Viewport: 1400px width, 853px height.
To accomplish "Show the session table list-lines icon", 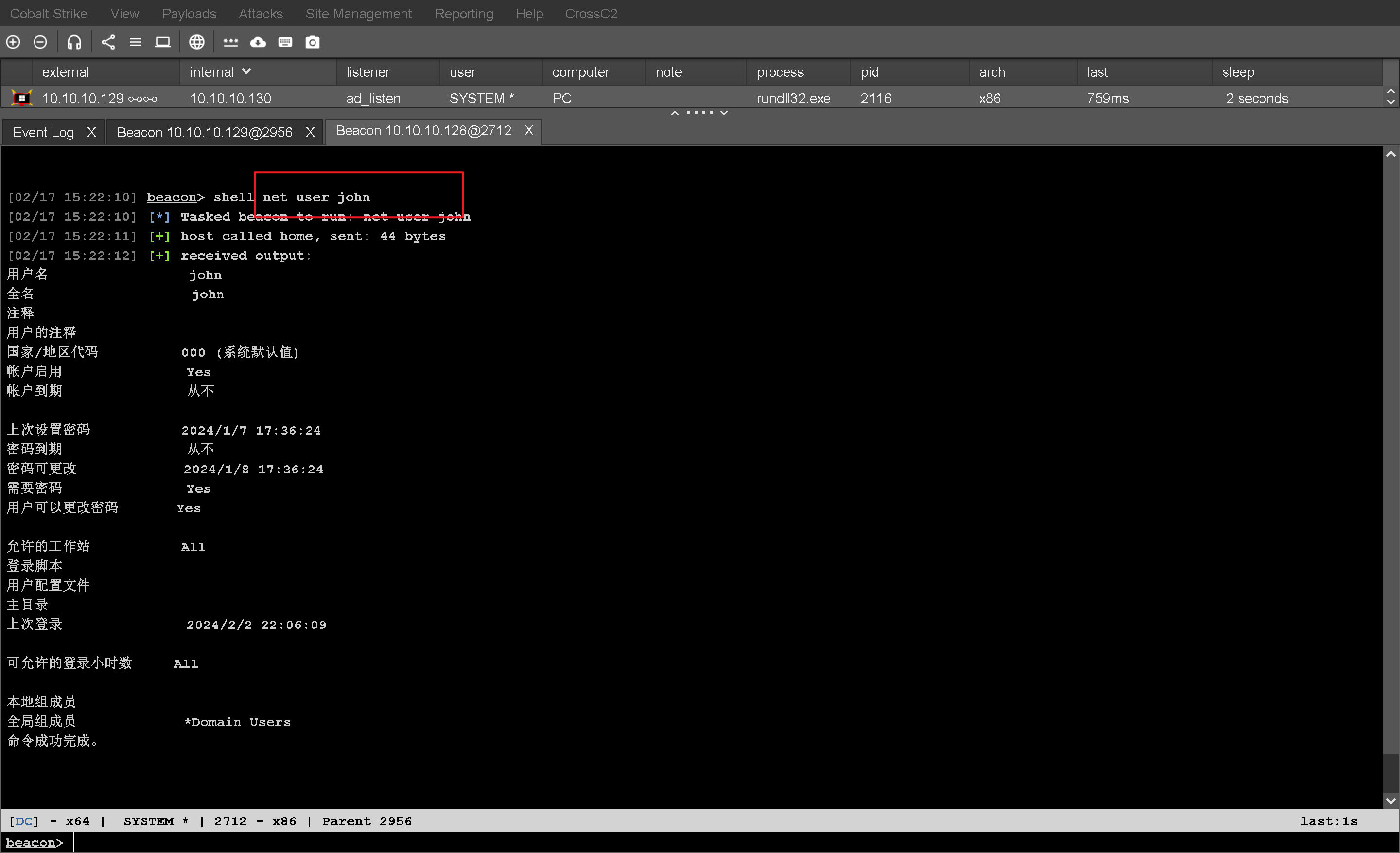I will [x=135, y=42].
